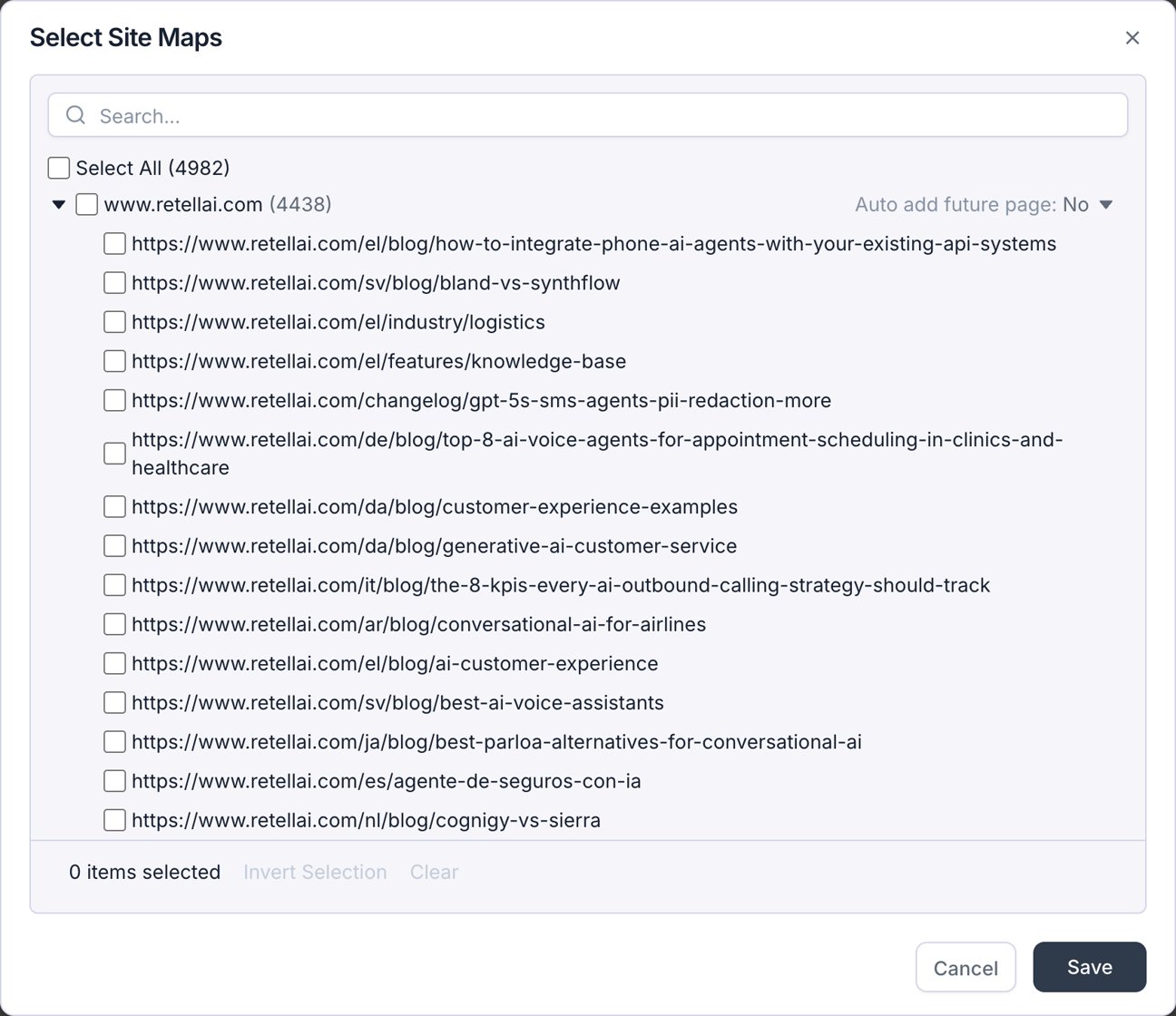The height and width of the screenshot is (1016, 1176).
Task: Collapse the www.retellai.com tree node
Action: 59,205
